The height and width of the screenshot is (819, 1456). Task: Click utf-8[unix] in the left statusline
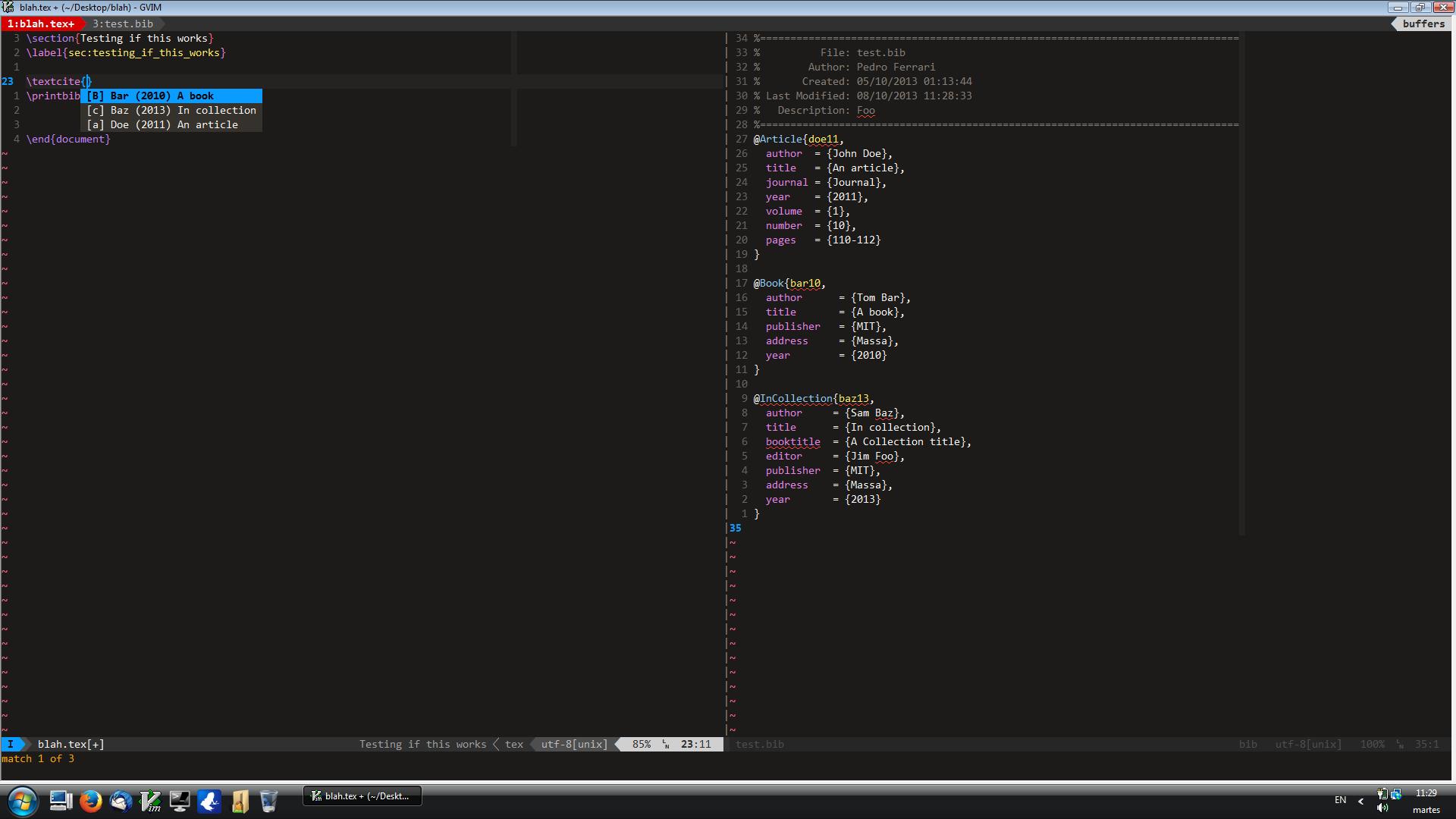pos(574,744)
